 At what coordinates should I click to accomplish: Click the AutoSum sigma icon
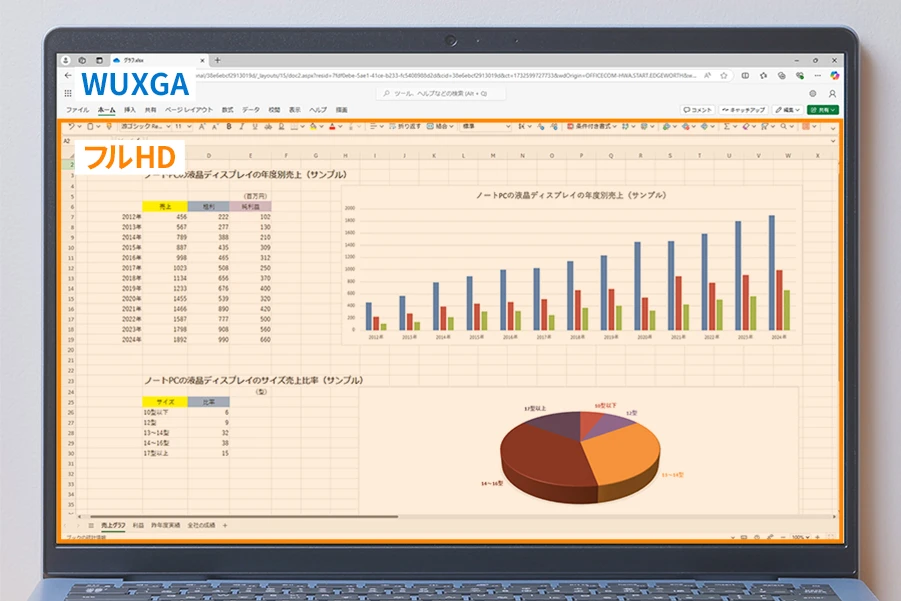tap(726, 127)
